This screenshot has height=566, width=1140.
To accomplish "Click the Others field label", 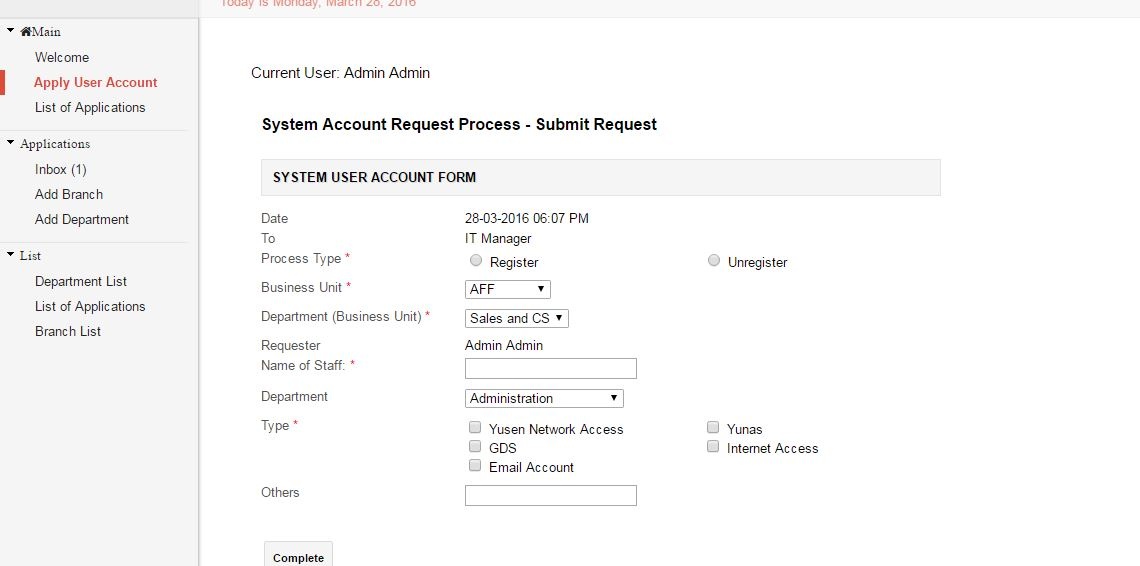I will tap(280, 493).
